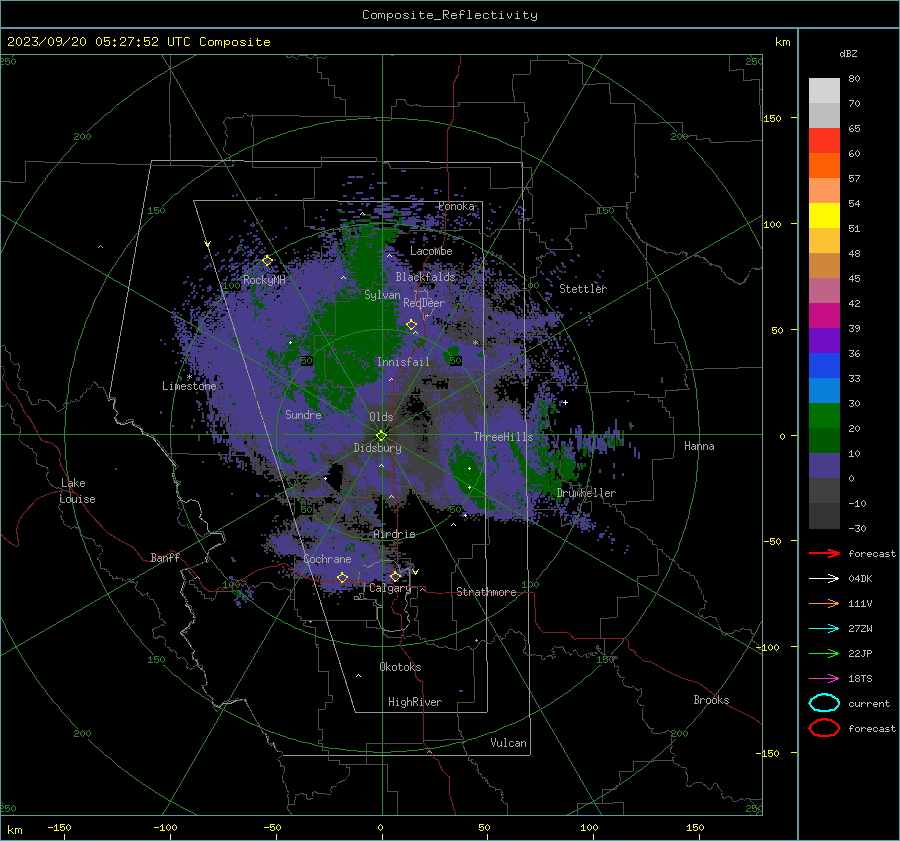Pick the bright green 20-30 dBZ swatch
The width and height of the screenshot is (900, 841).
[824, 416]
